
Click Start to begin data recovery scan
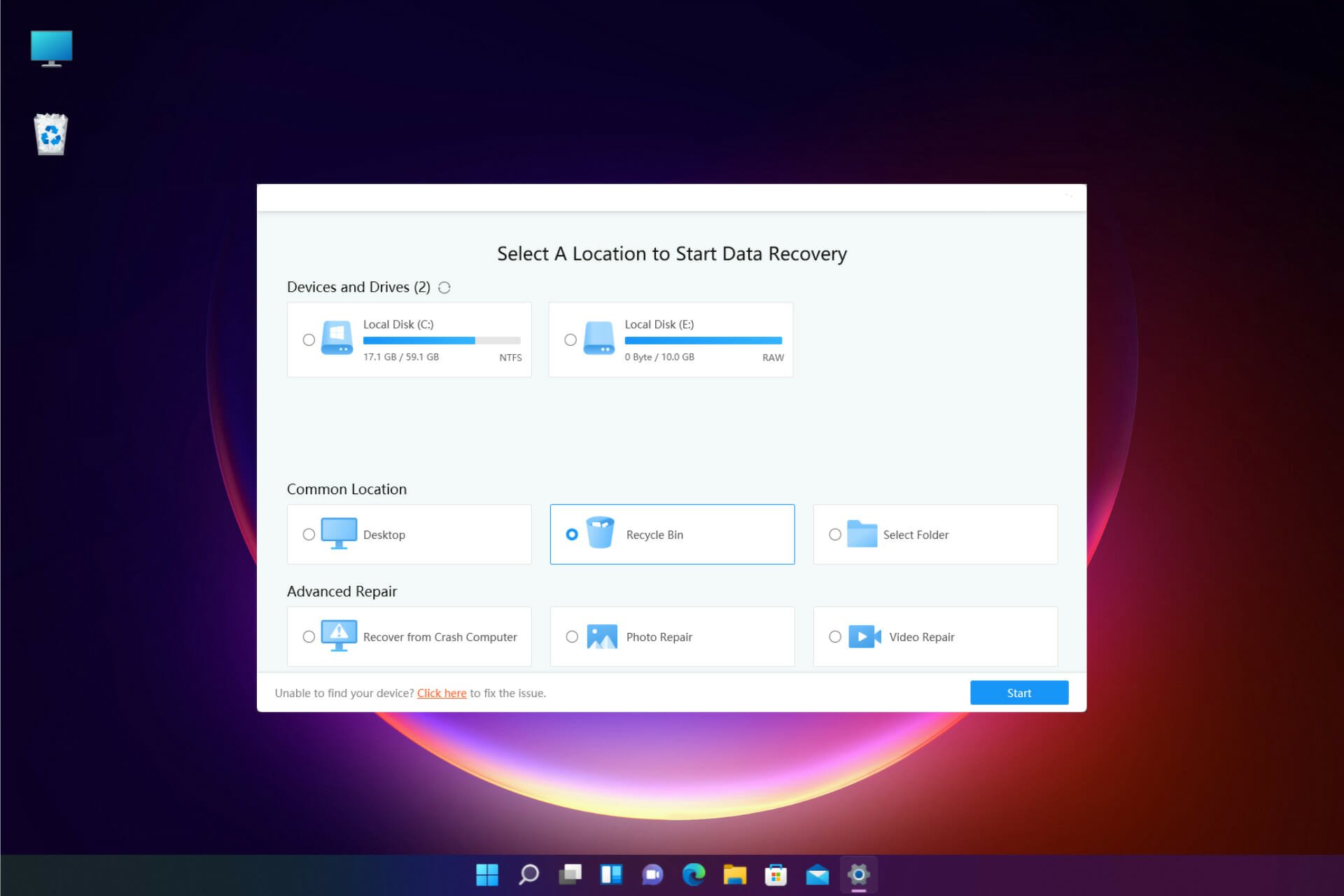point(1019,692)
